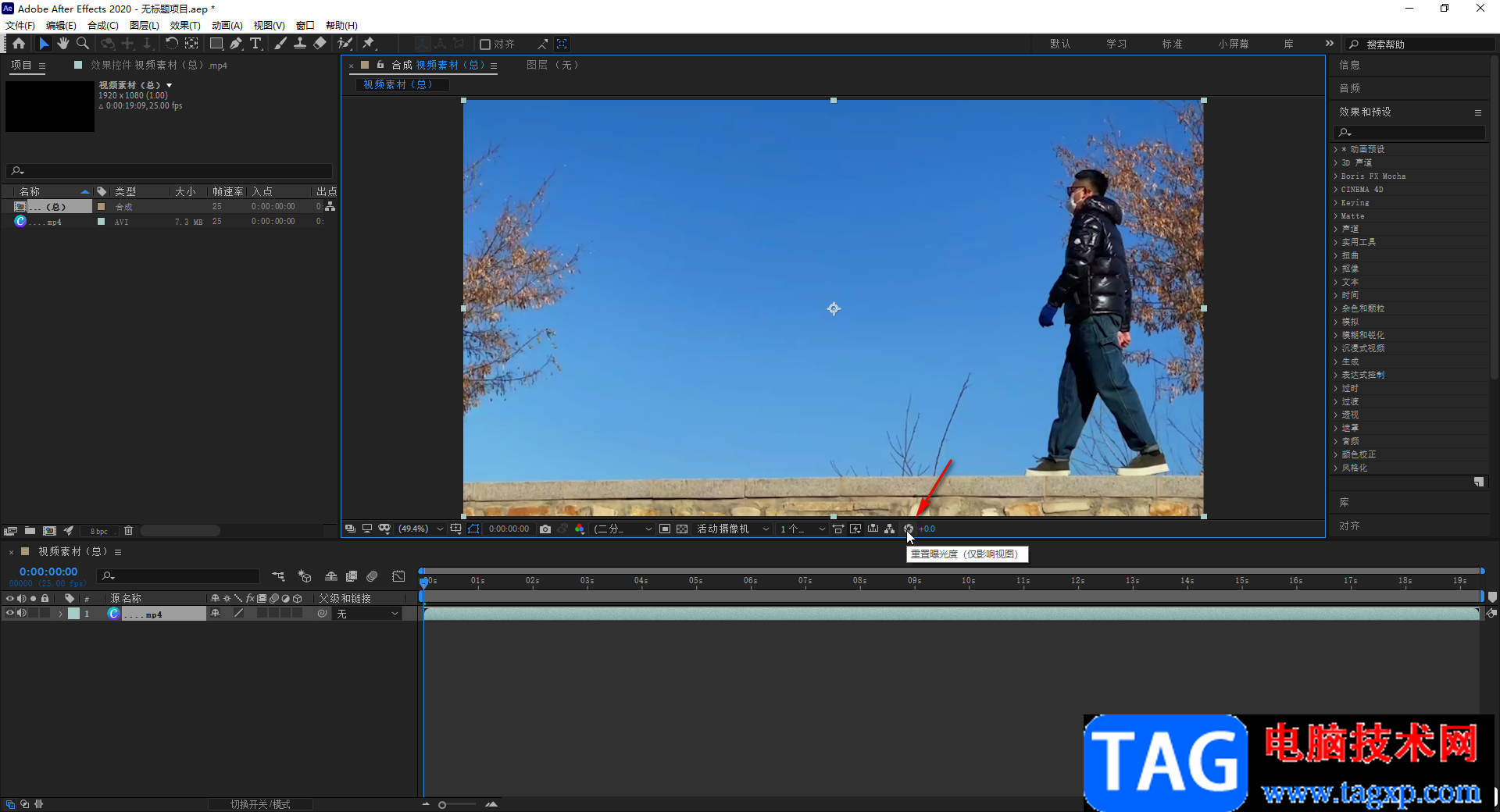The height and width of the screenshot is (812, 1500).
Task: Toggle the snapping 对齐 checkbox
Action: click(484, 45)
